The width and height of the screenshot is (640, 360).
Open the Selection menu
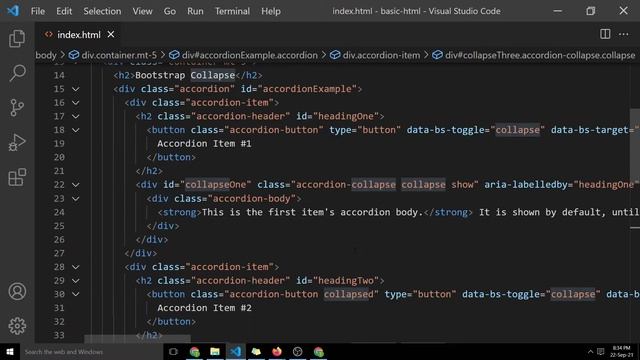pos(102,11)
